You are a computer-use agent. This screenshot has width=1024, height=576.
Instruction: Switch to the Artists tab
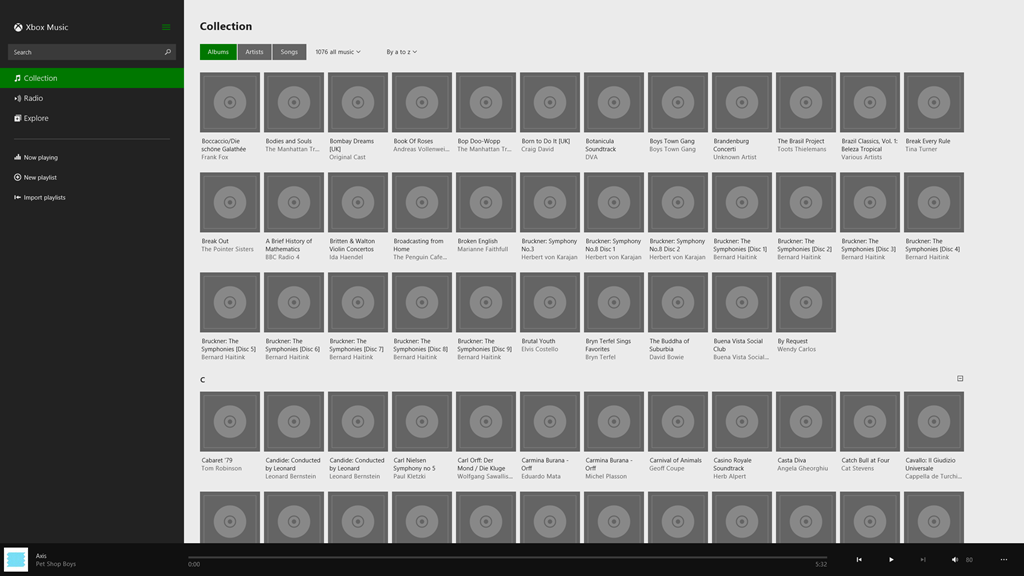[255, 52]
